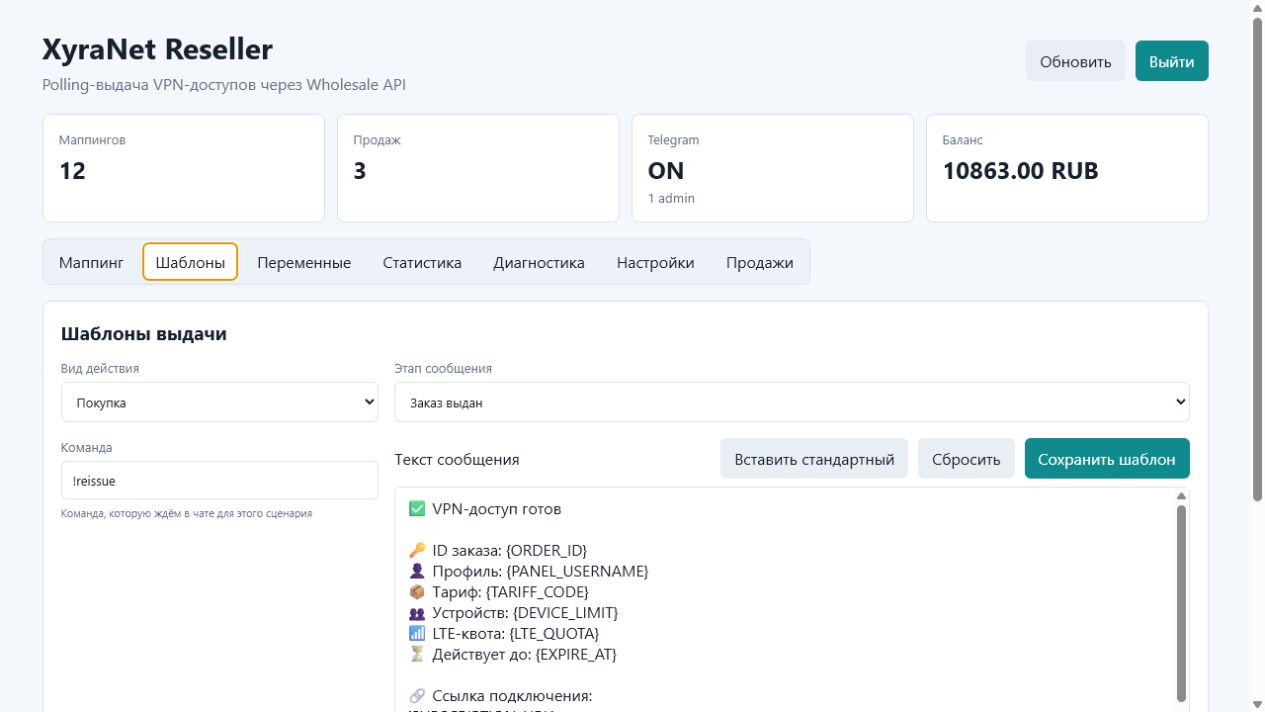This screenshot has width=1265, height=712.
Task: Click the Баланс 10863.00 RUB card
Action: [1067, 168]
